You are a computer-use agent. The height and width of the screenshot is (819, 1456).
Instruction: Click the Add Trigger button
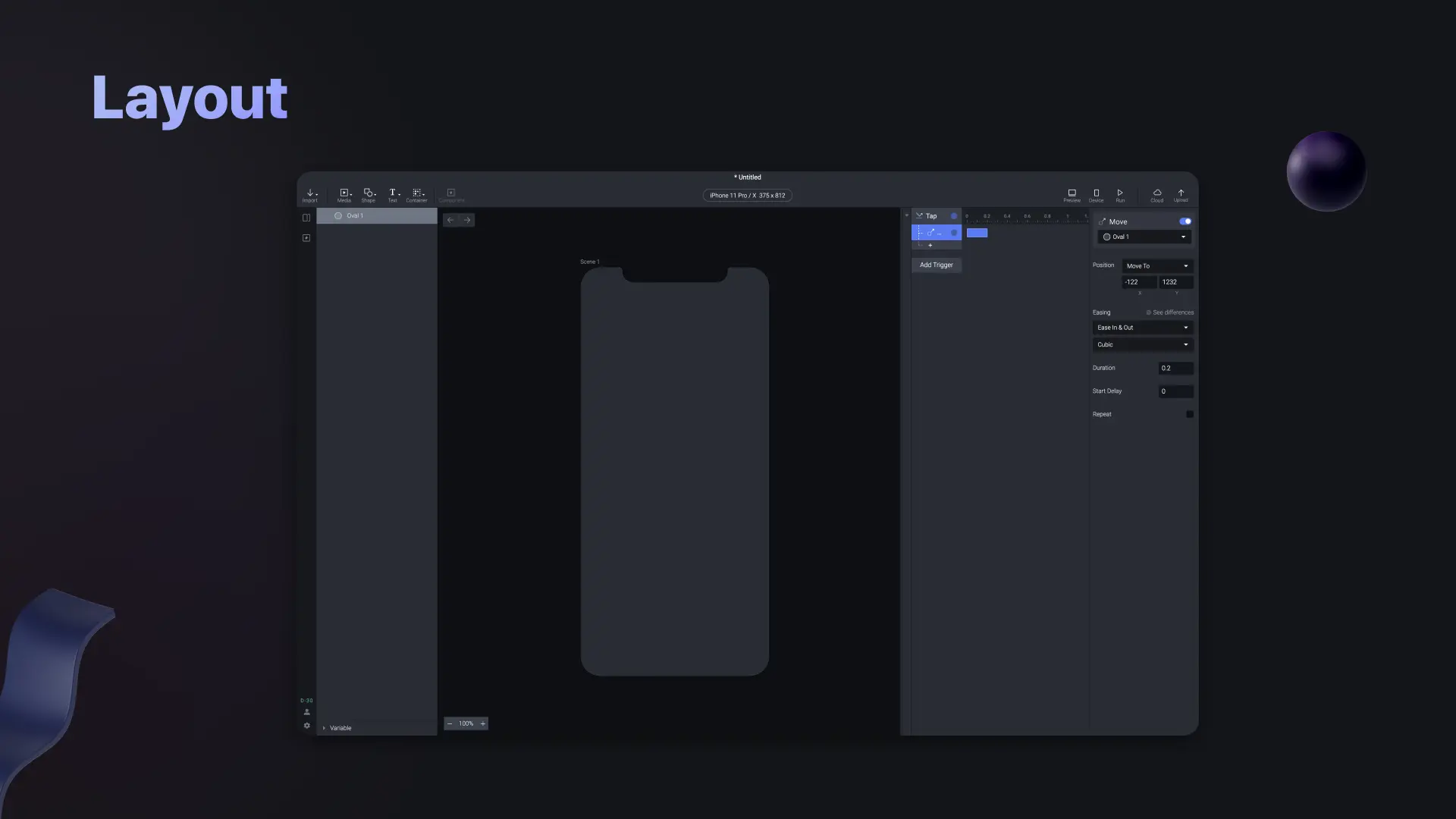937,265
